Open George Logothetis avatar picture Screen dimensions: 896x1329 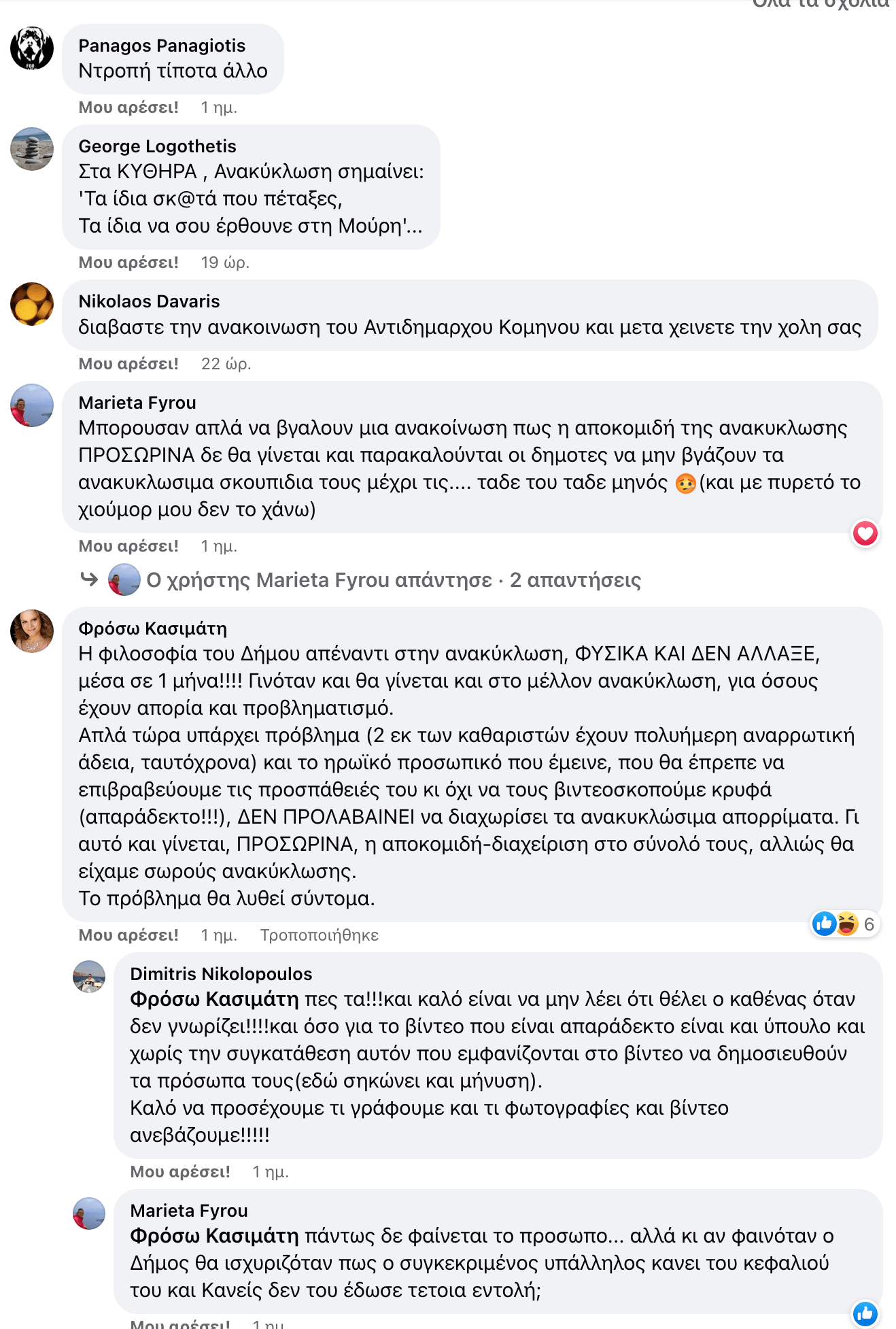(32, 148)
